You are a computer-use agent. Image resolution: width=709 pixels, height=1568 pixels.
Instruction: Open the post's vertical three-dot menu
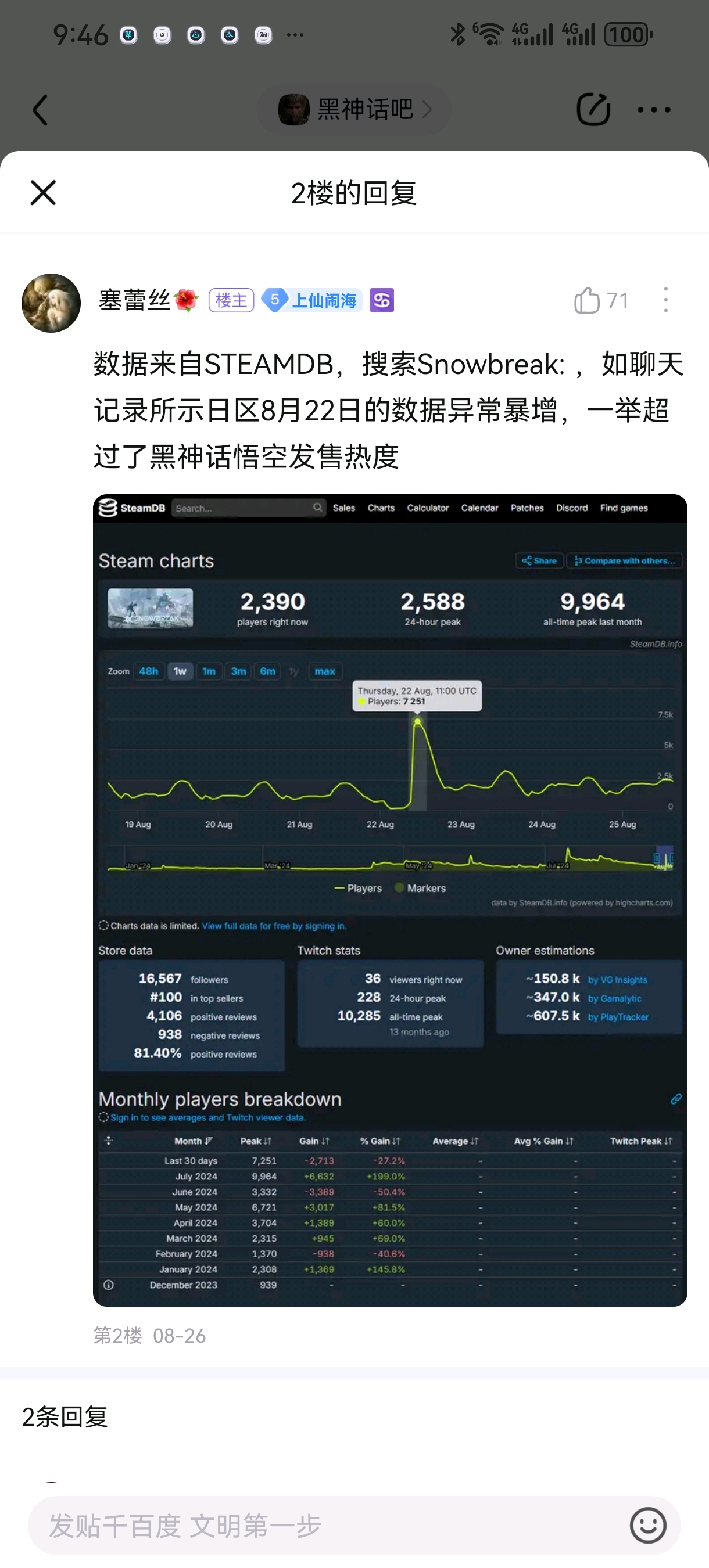click(666, 300)
